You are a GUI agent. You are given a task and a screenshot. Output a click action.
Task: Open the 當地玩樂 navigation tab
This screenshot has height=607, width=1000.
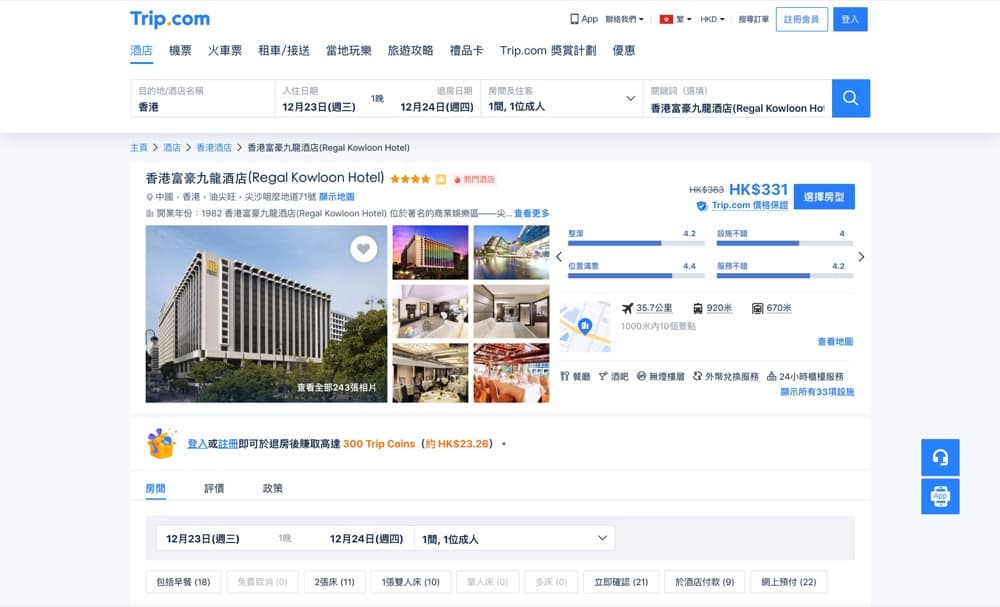349,50
